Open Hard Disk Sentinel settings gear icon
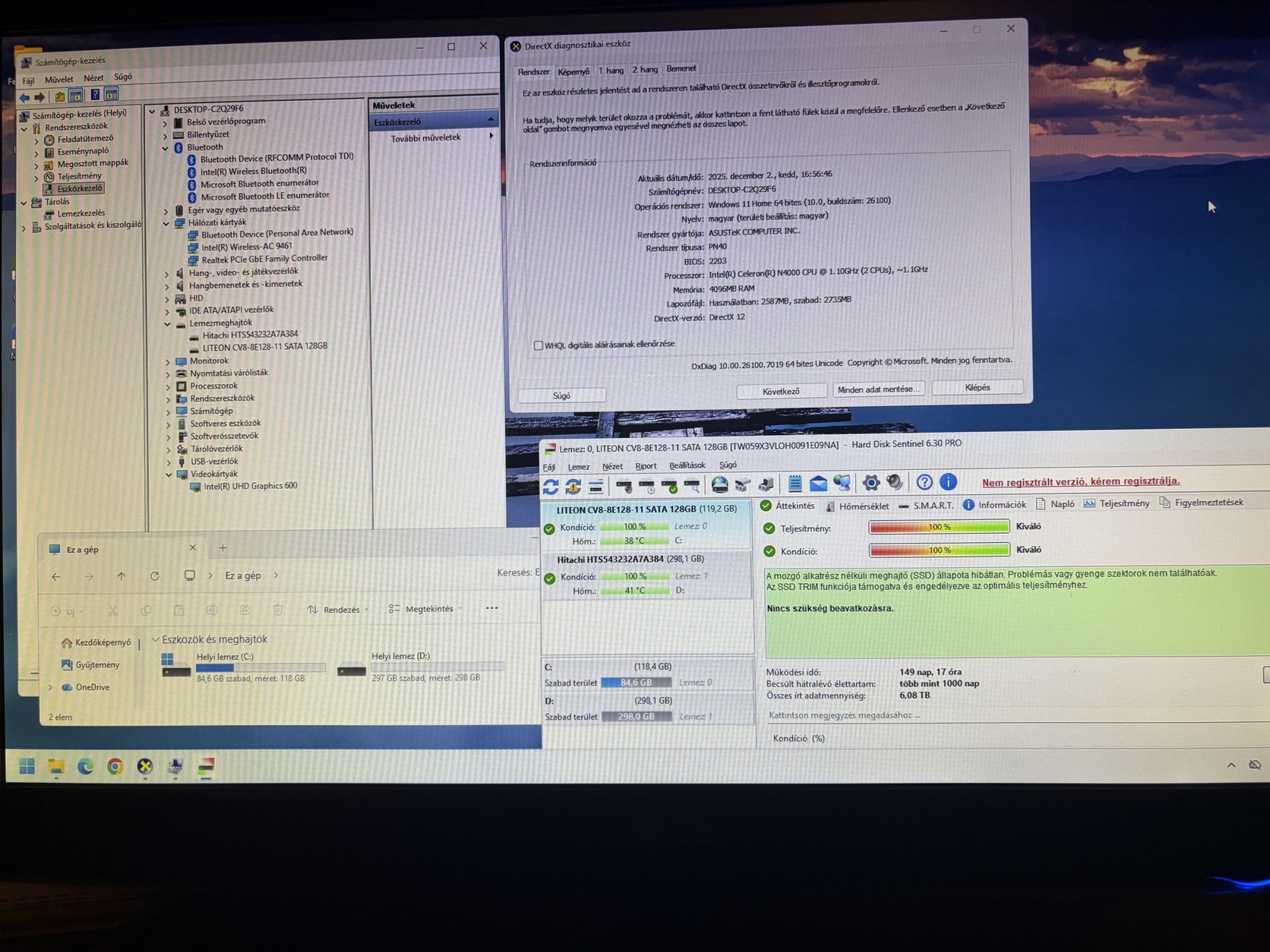 (x=871, y=483)
